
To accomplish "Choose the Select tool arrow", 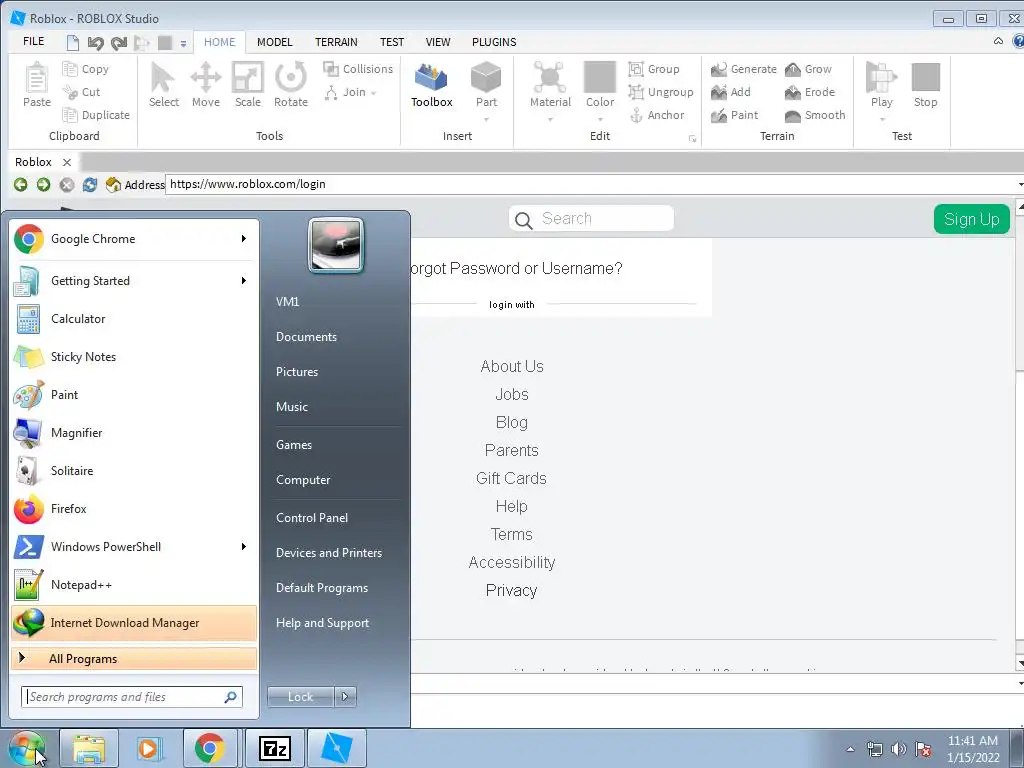I will pyautogui.click(x=163, y=85).
